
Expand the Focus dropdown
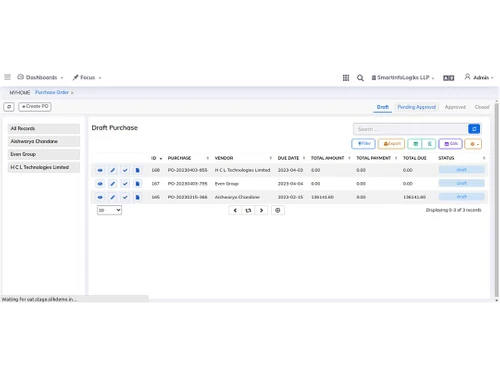(87, 77)
